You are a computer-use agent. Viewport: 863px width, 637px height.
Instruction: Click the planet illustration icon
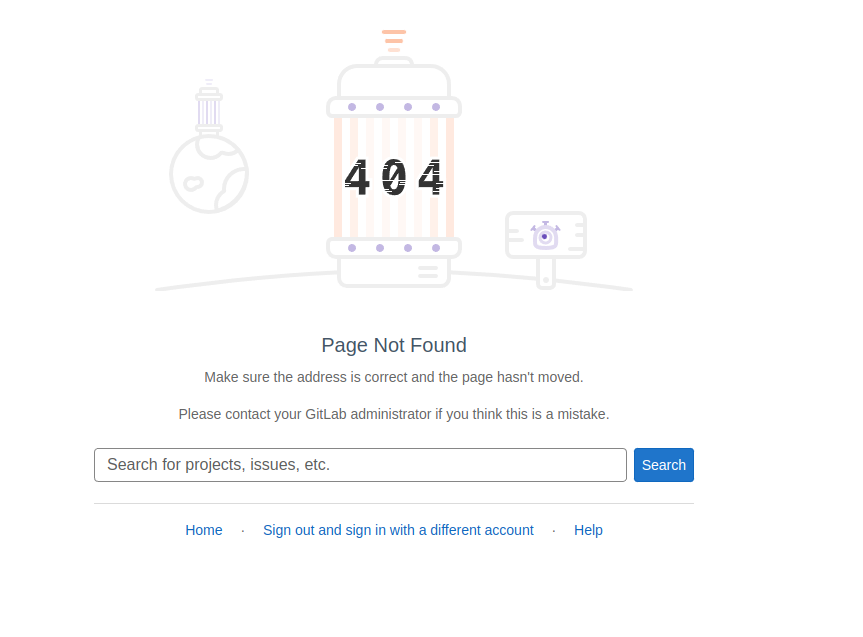tap(209, 174)
